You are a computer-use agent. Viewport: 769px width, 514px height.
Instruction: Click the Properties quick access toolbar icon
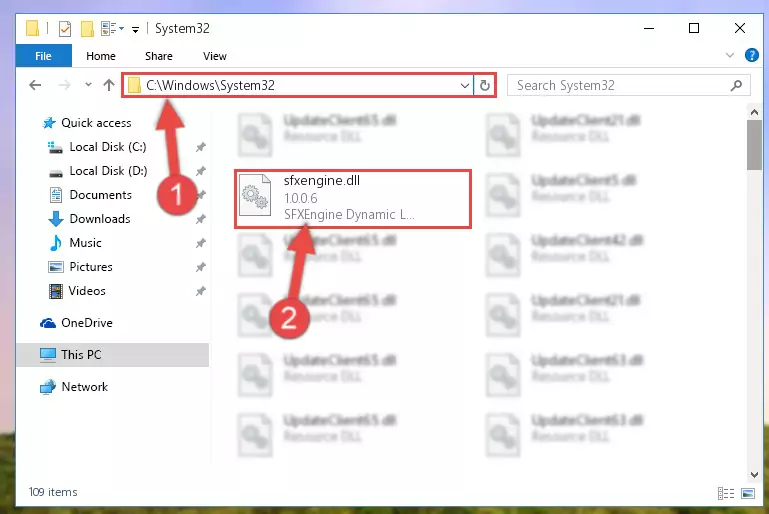(x=65, y=29)
